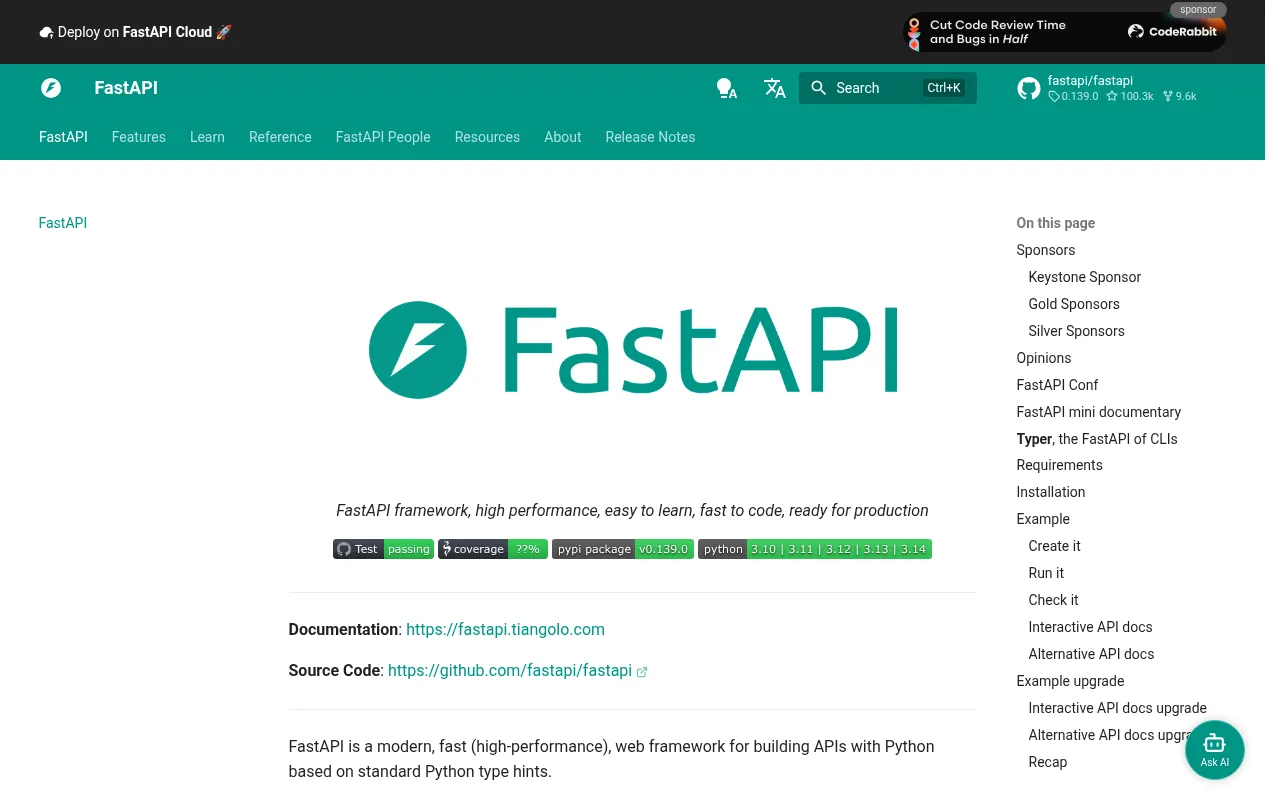Select the FastAPI navigation tab
1280x800 pixels.
(x=63, y=137)
